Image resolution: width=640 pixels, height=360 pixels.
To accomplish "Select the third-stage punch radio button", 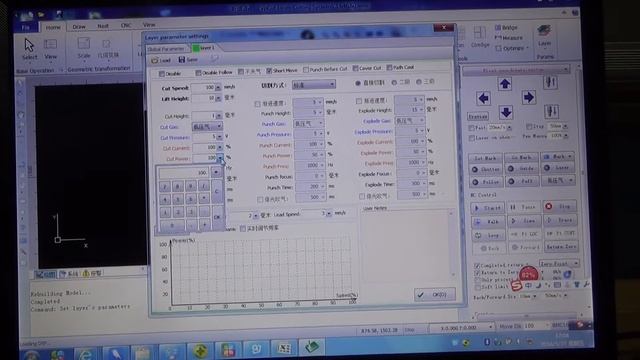I will click(419, 82).
